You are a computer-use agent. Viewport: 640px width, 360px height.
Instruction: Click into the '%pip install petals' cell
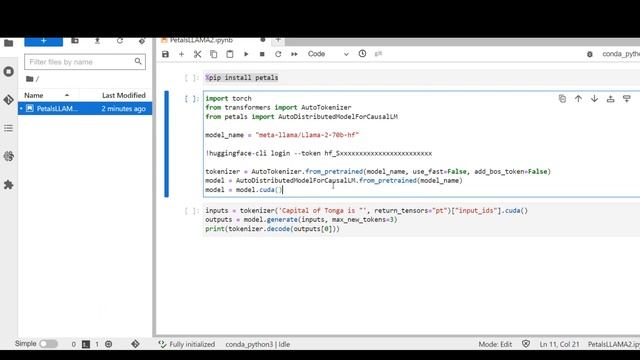(x=422, y=78)
